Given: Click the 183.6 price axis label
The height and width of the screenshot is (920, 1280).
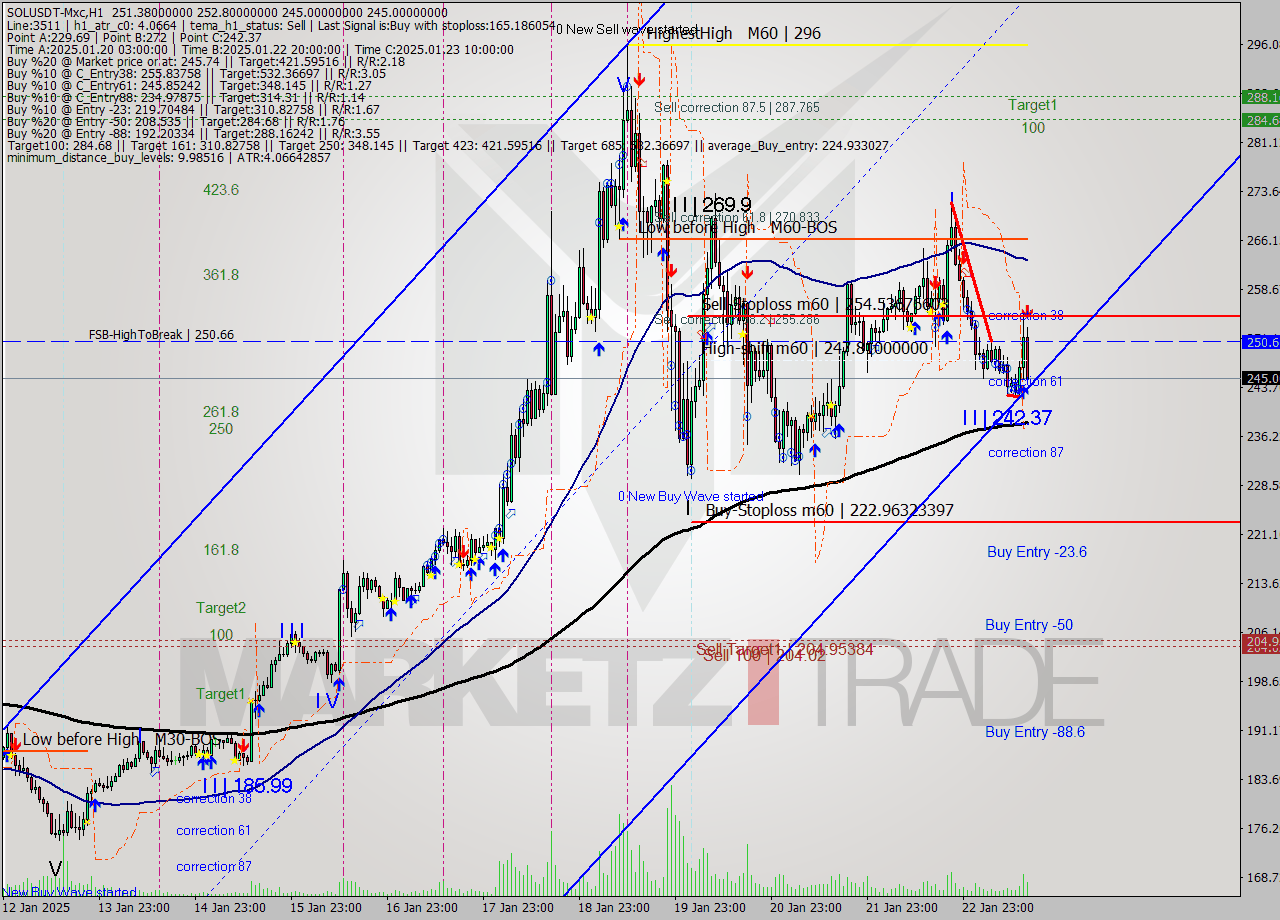Looking at the screenshot, I should [1261, 779].
